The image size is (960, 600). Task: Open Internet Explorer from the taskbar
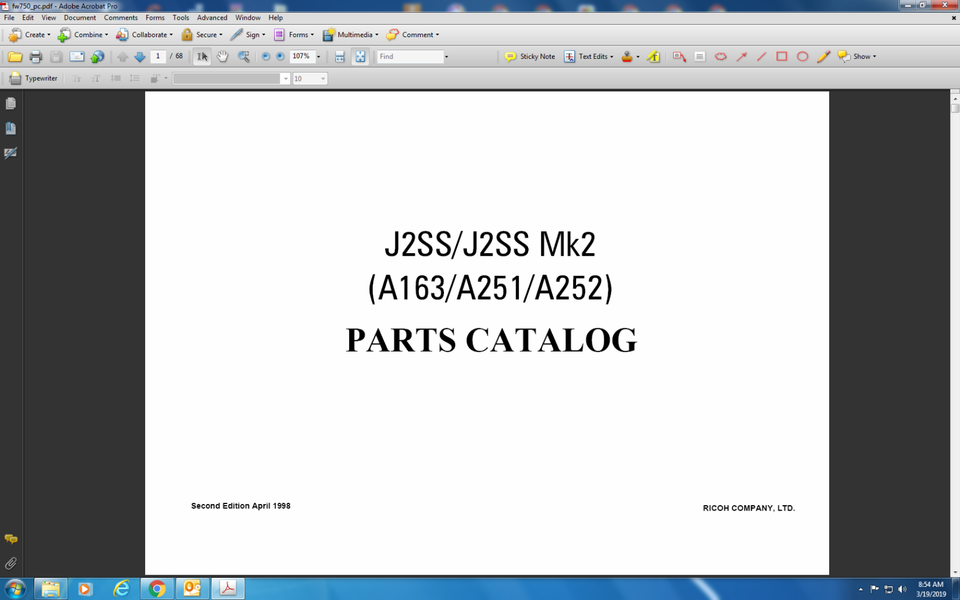(x=122, y=589)
